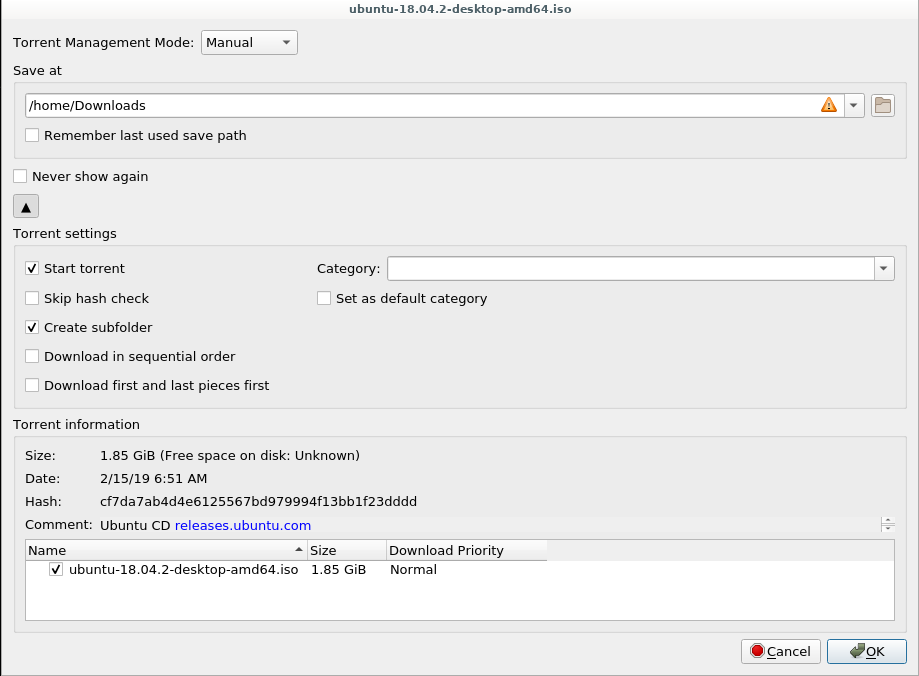919x676 pixels.
Task: Check Set as default category
Action: click(324, 298)
